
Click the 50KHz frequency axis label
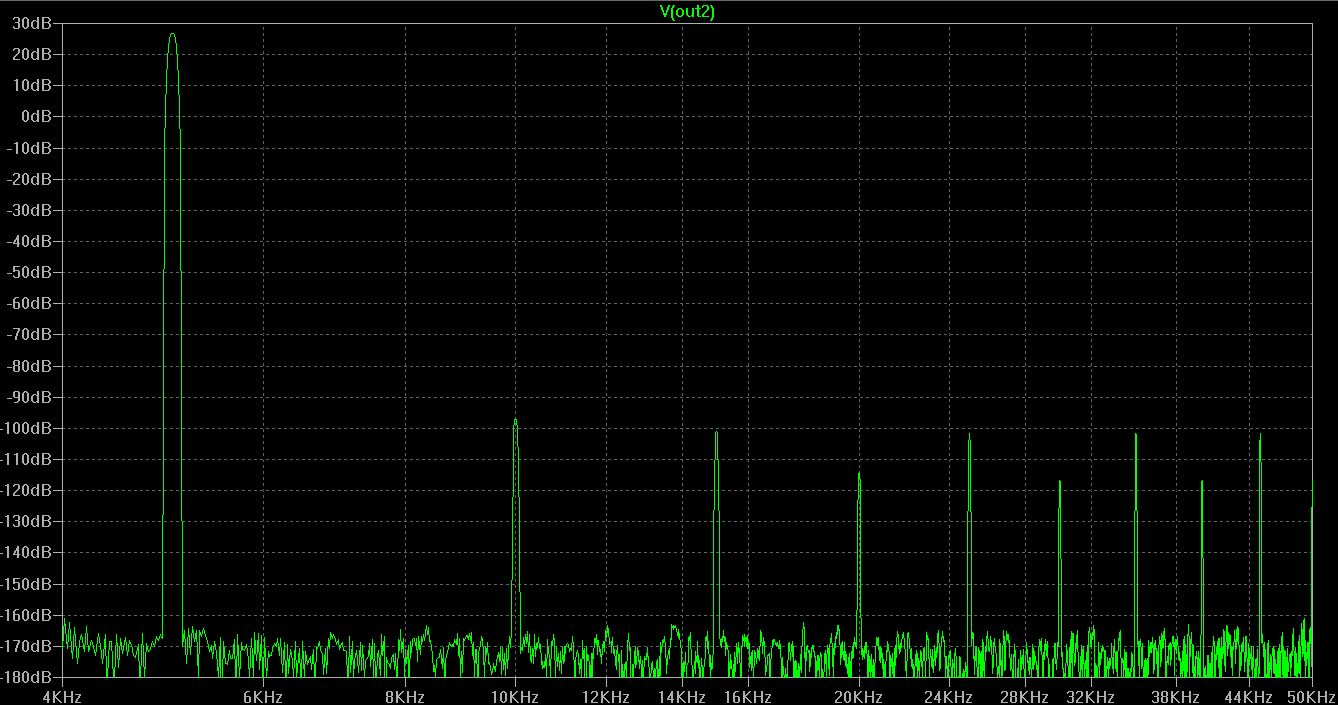(x=1313, y=696)
